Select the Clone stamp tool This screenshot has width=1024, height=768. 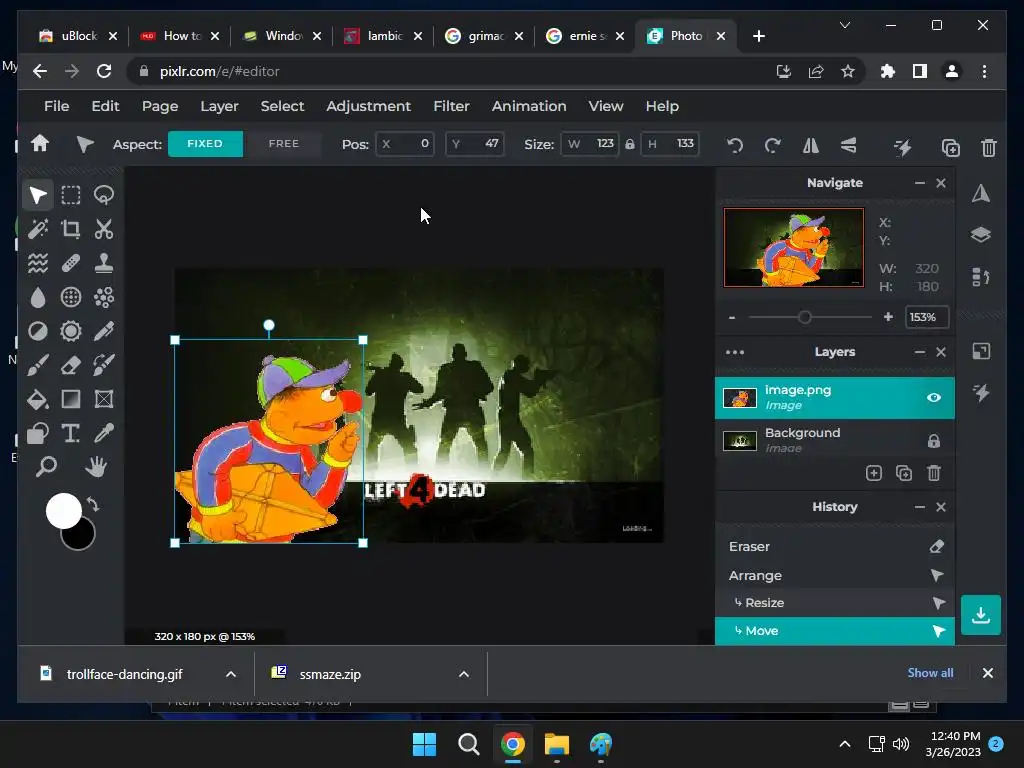[104, 263]
